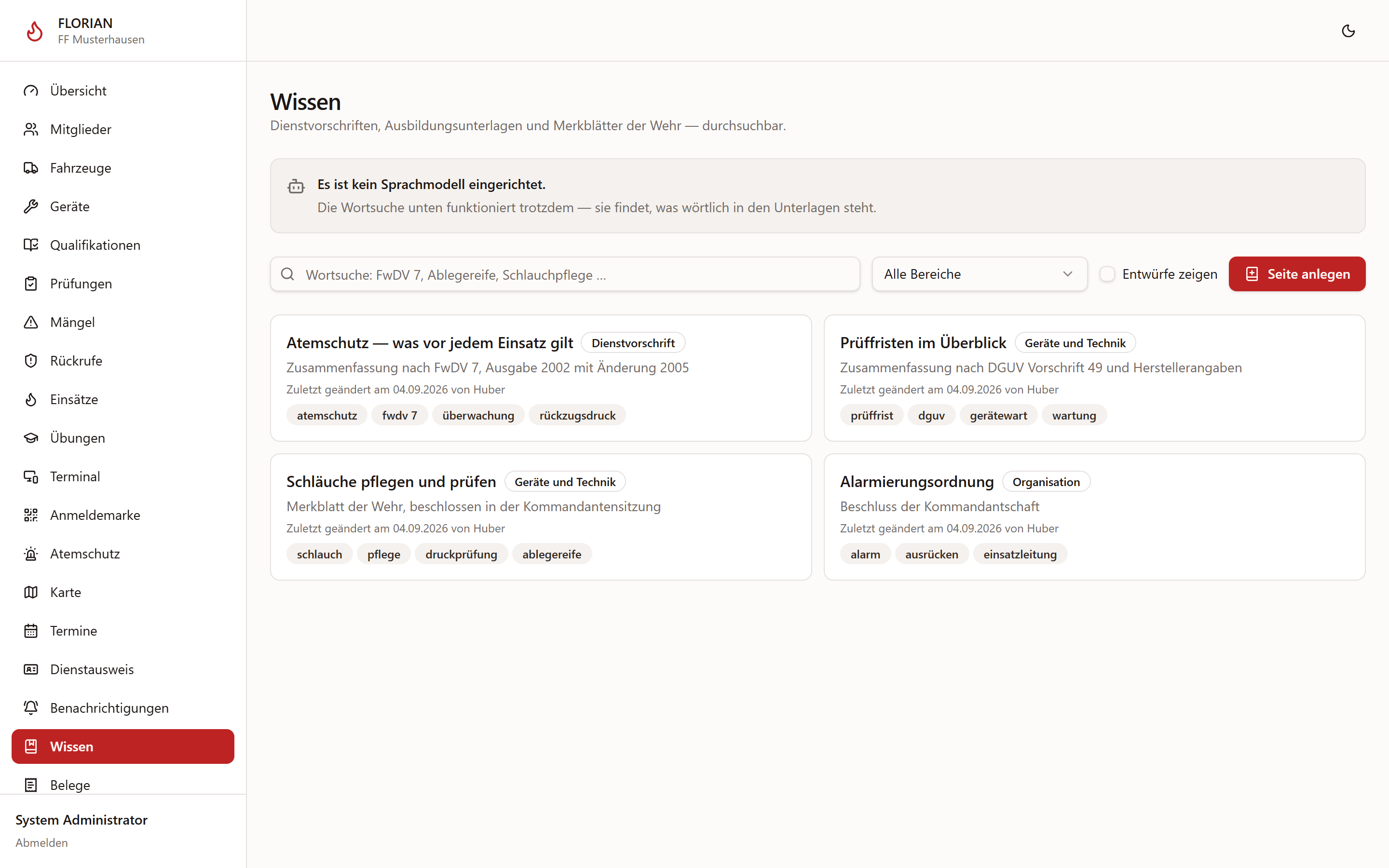The image size is (1389, 868).
Task: Click the Übungen graduation cap icon
Action: (31, 438)
